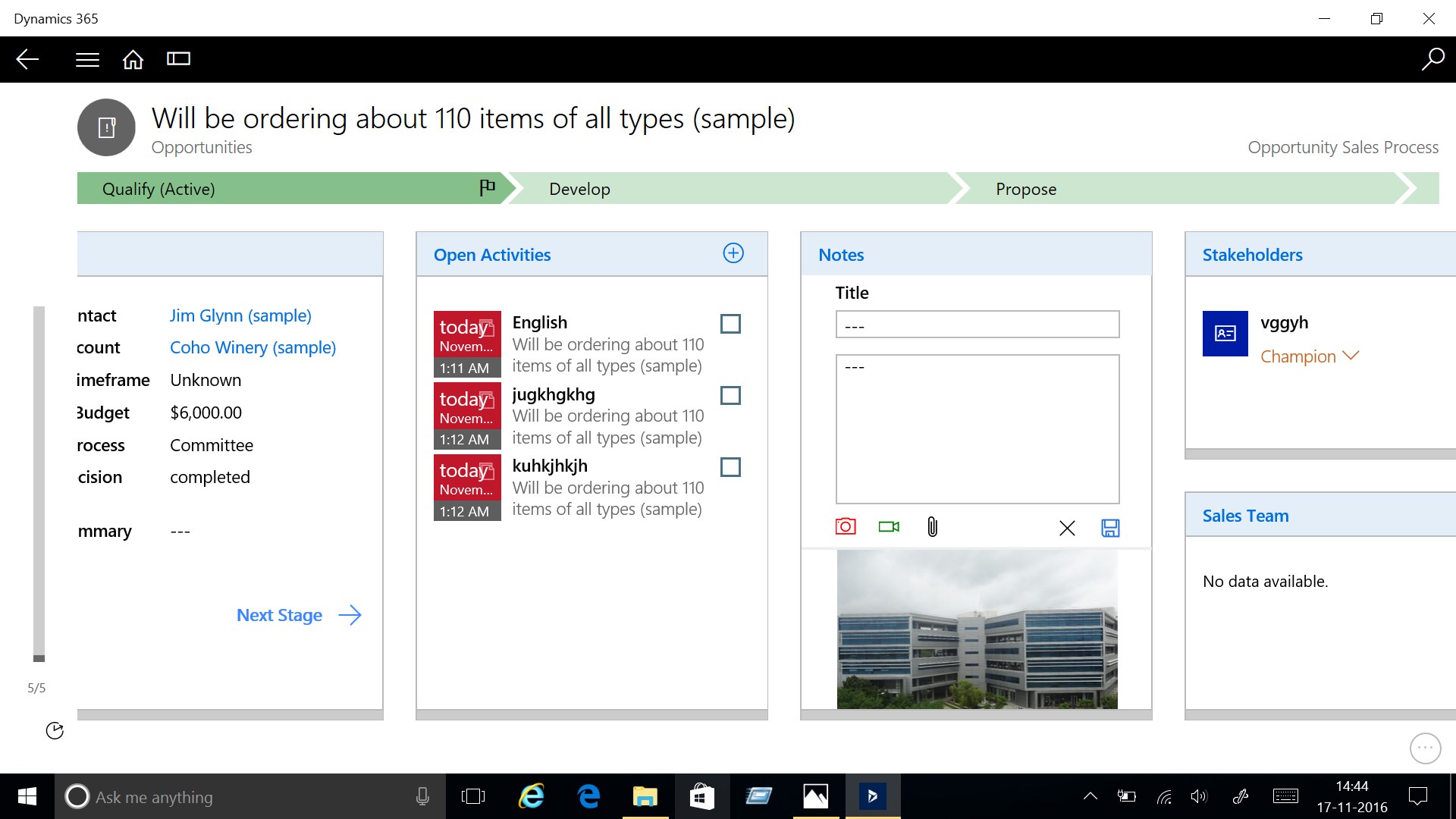Click the paperclip attachment icon
This screenshot has width=1456, height=819.
point(932,527)
